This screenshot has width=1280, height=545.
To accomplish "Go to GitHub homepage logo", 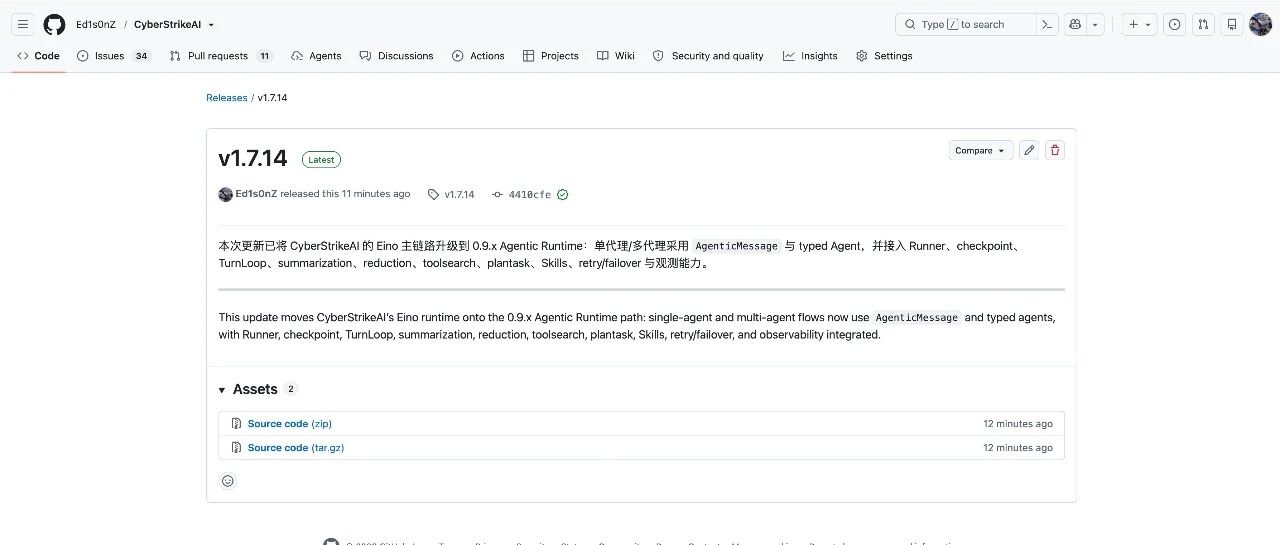I will tap(54, 24).
